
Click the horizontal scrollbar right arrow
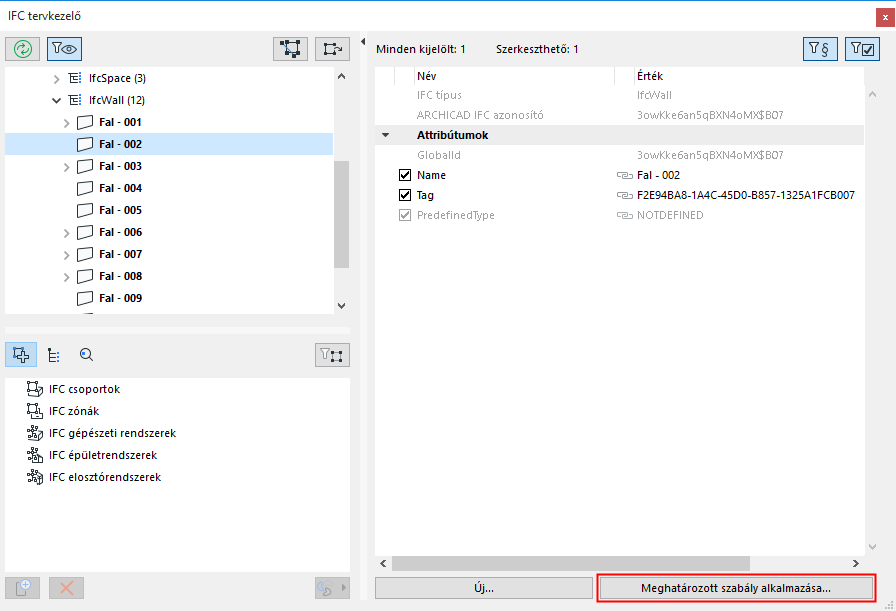click(x=855, y=564)
